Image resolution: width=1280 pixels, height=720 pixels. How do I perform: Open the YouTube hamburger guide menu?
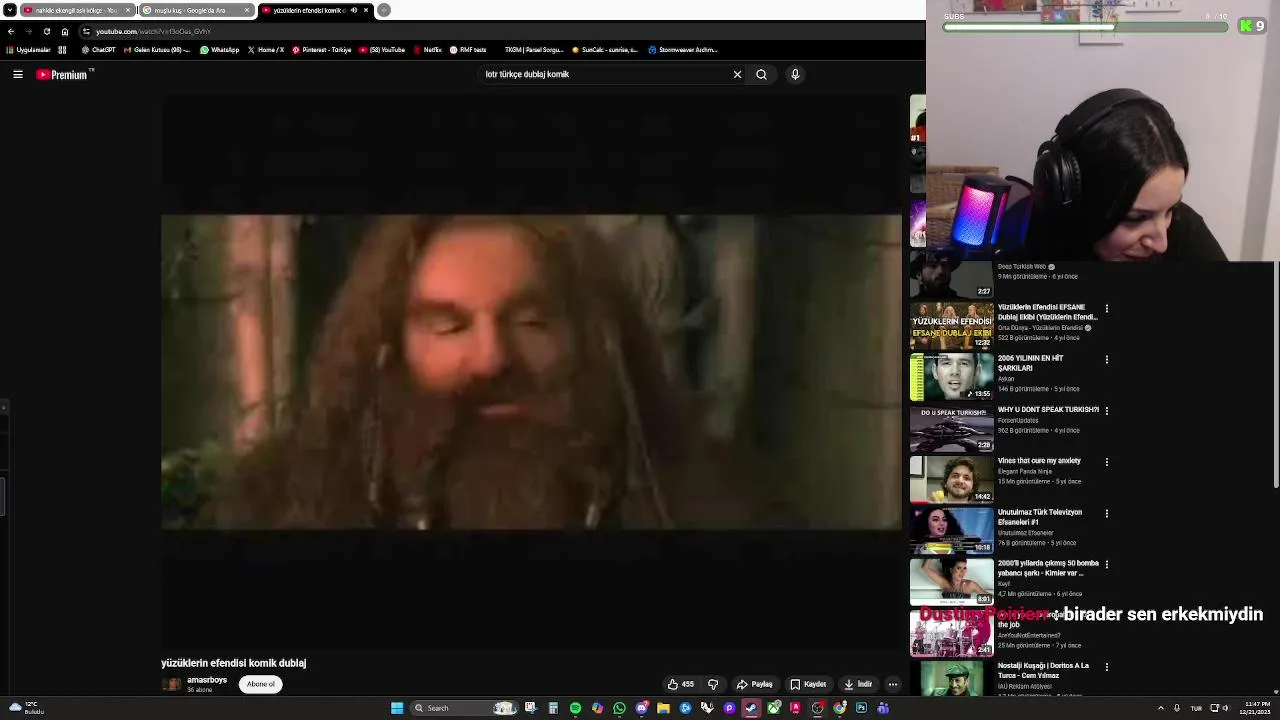(18, 74)
